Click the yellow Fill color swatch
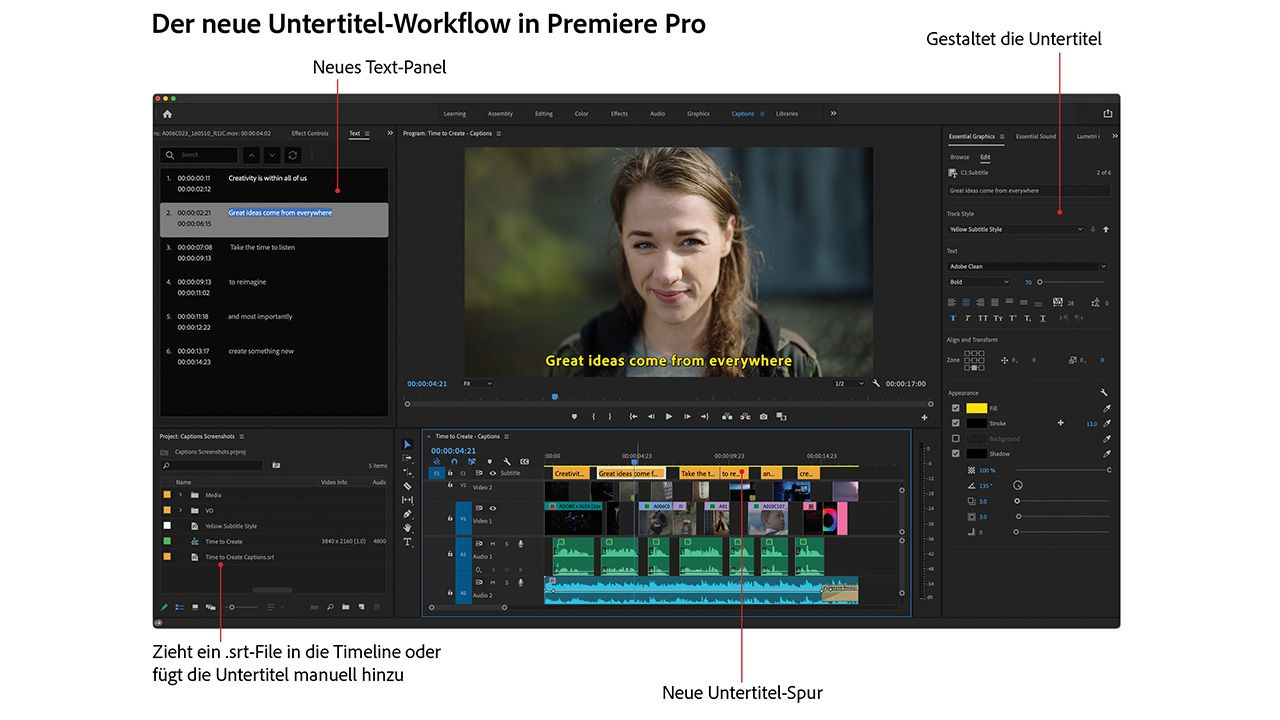 click(x=976, y=408)
